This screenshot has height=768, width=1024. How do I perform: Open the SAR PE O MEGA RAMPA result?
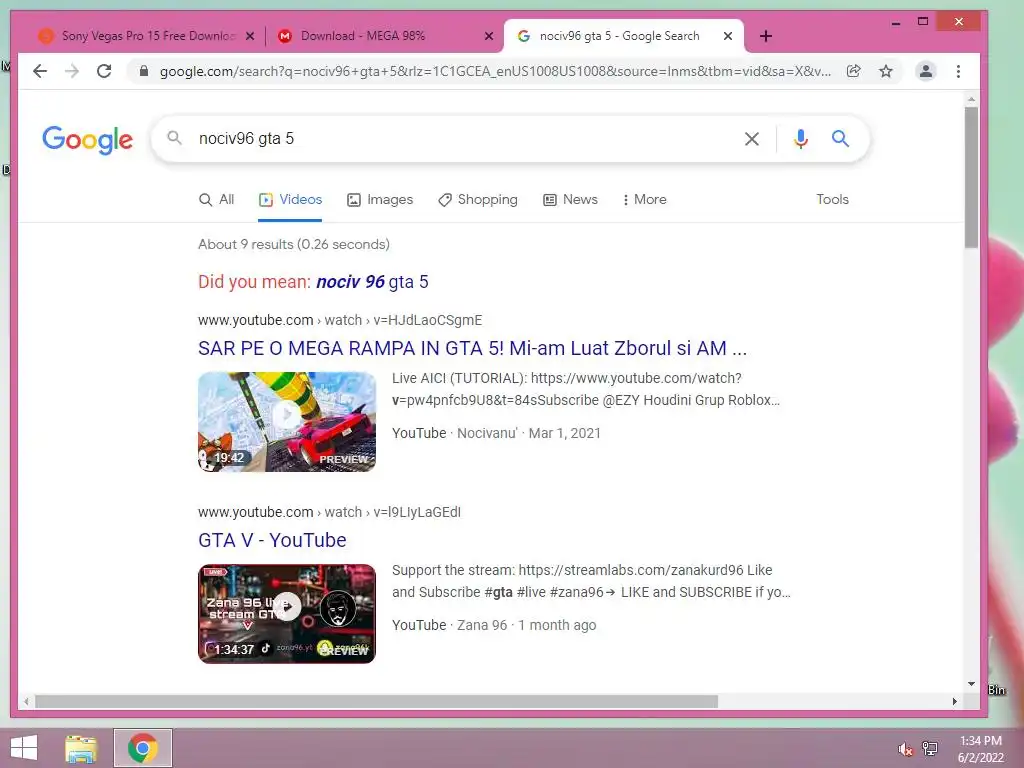point(472,348)
